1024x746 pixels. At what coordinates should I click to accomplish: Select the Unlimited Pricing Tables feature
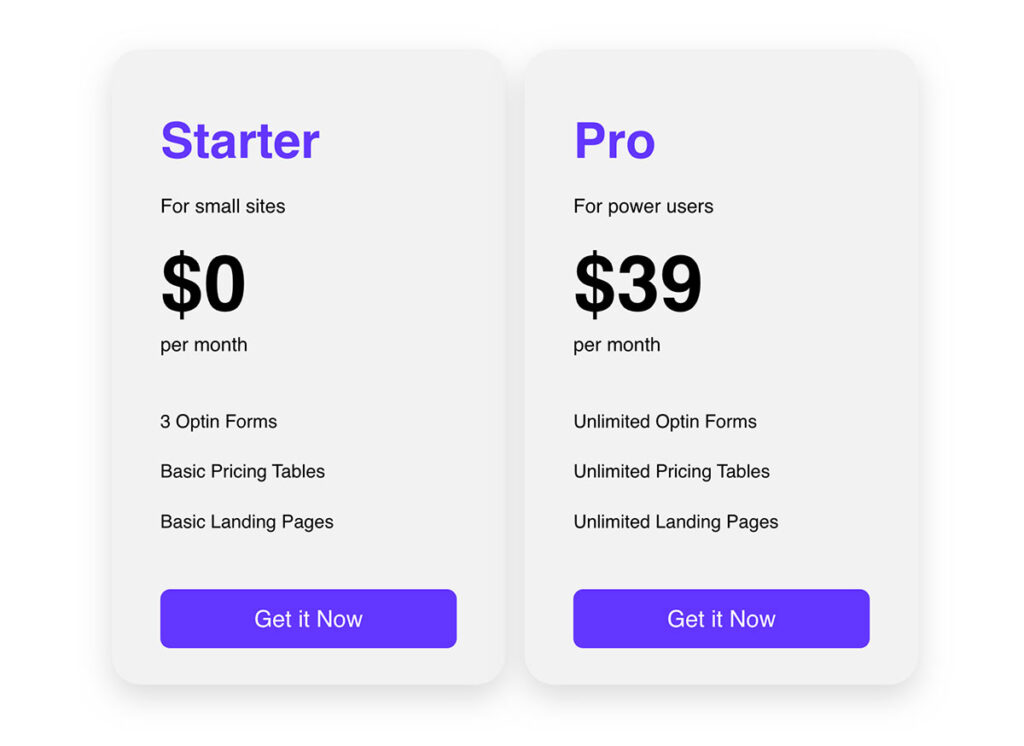[671, 472]
